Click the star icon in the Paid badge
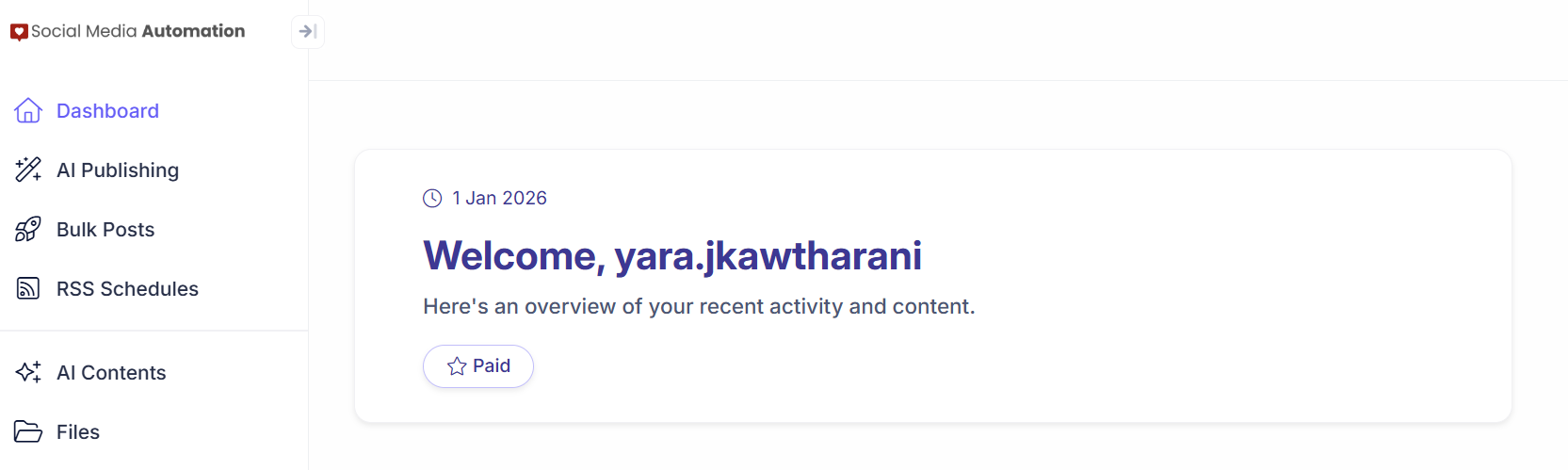The width and height of the screenshot is (1568, 470). (x=457, y=366)
